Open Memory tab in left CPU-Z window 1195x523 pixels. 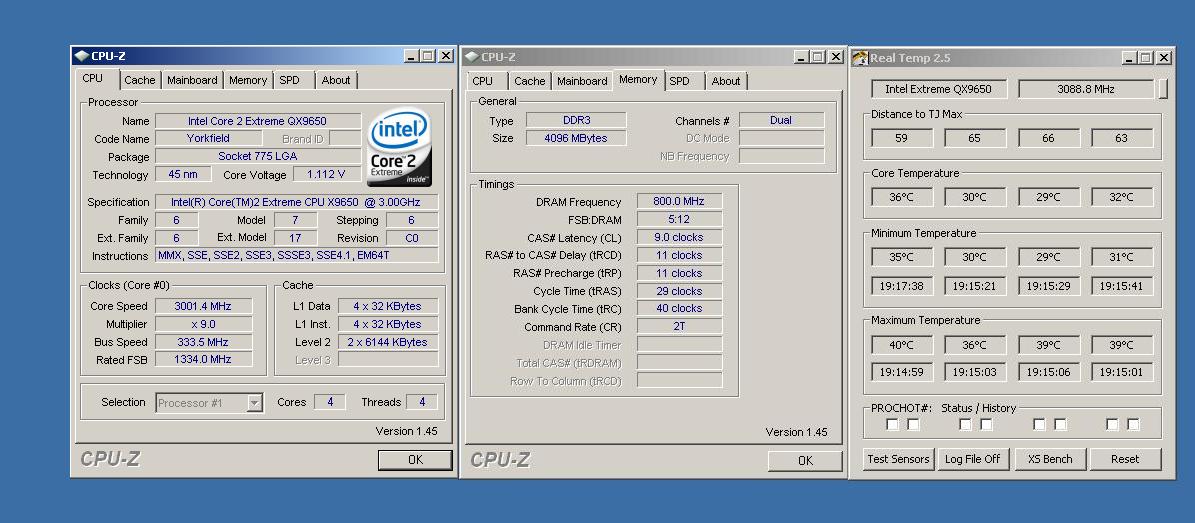coord(248,80)
